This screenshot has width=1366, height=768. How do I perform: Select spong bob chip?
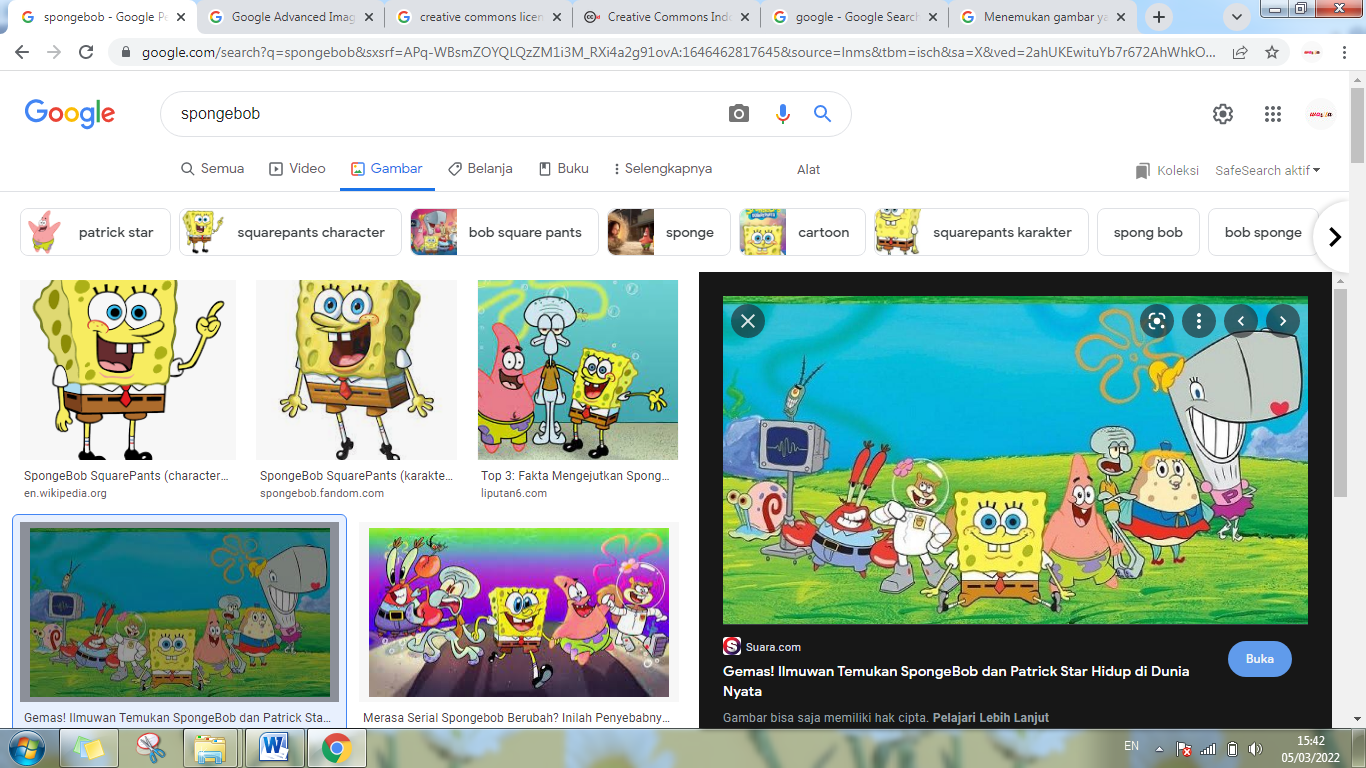click(x=1148, y=232)
